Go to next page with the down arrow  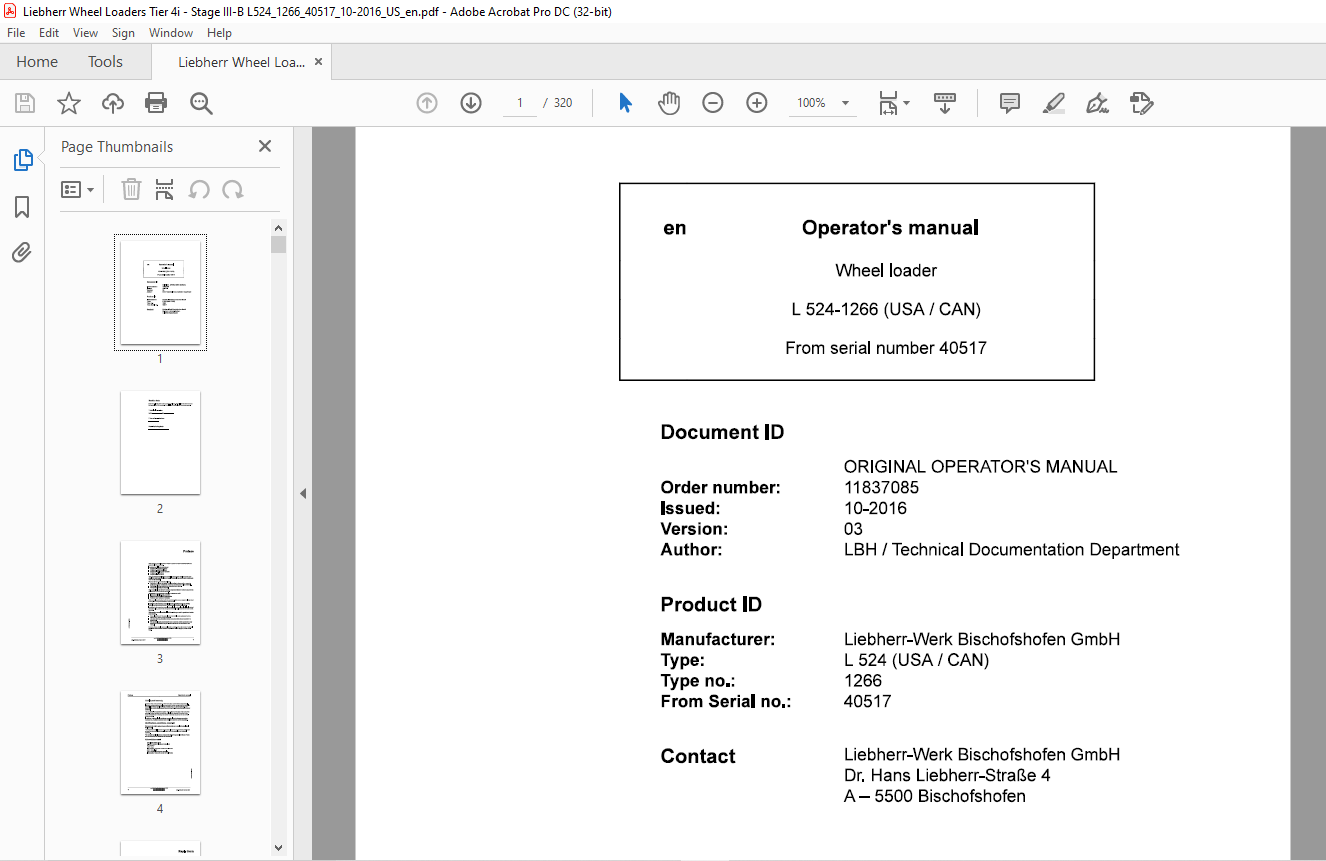[x=471, y=103]
